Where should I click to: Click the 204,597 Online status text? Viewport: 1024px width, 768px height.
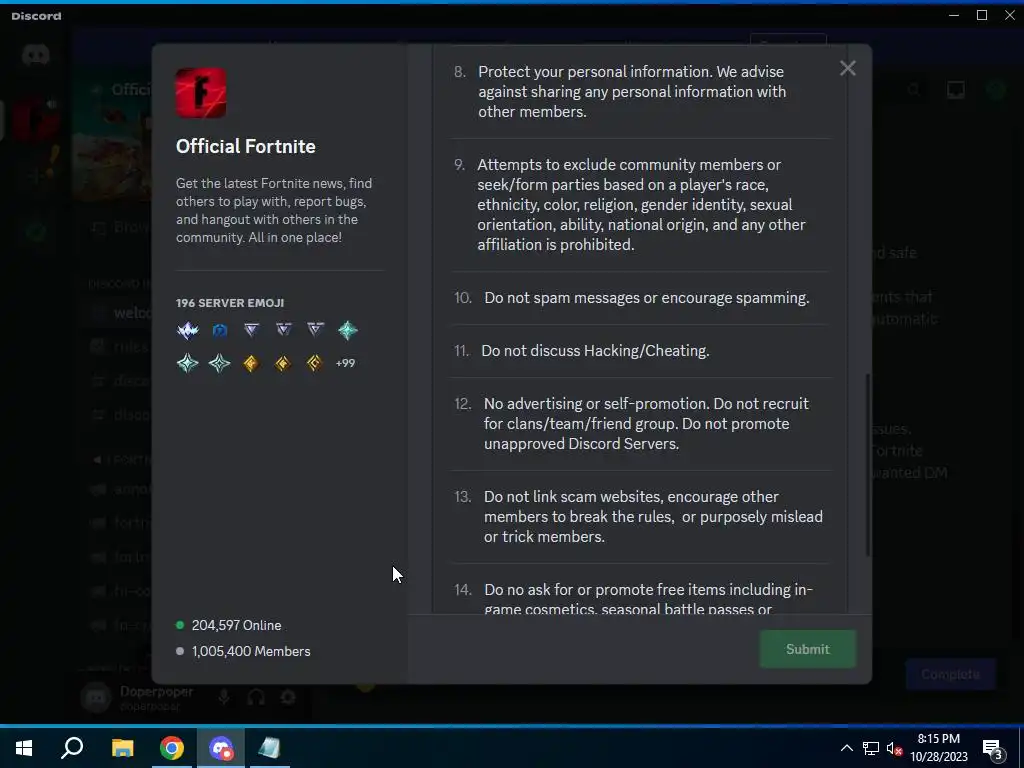point(236,625)
